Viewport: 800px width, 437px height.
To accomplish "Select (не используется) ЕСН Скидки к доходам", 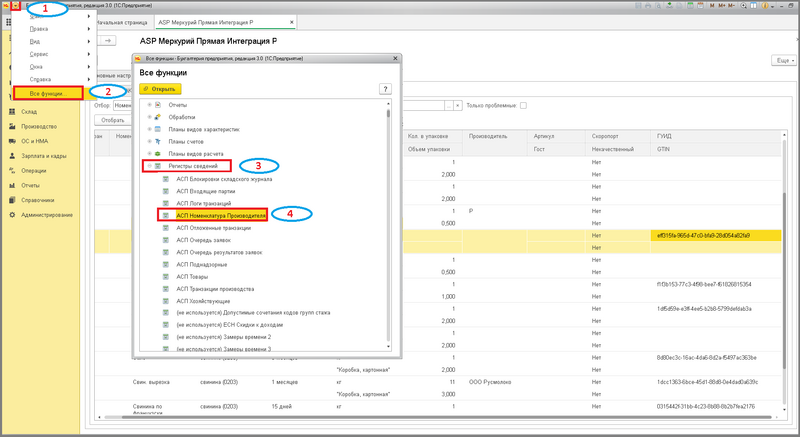I will point(230,325).
